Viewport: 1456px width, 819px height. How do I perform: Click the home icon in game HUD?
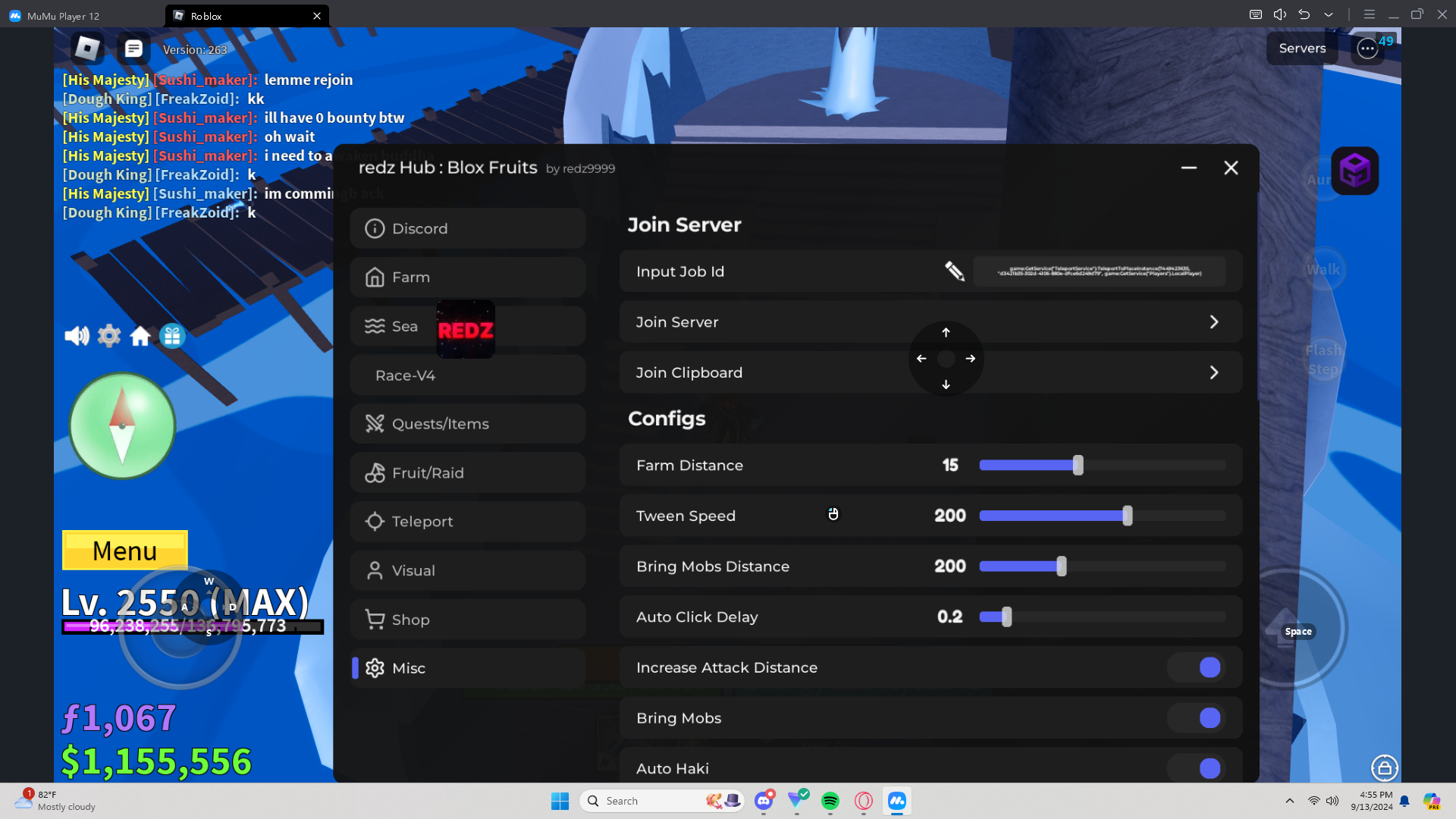click(140, 335)
